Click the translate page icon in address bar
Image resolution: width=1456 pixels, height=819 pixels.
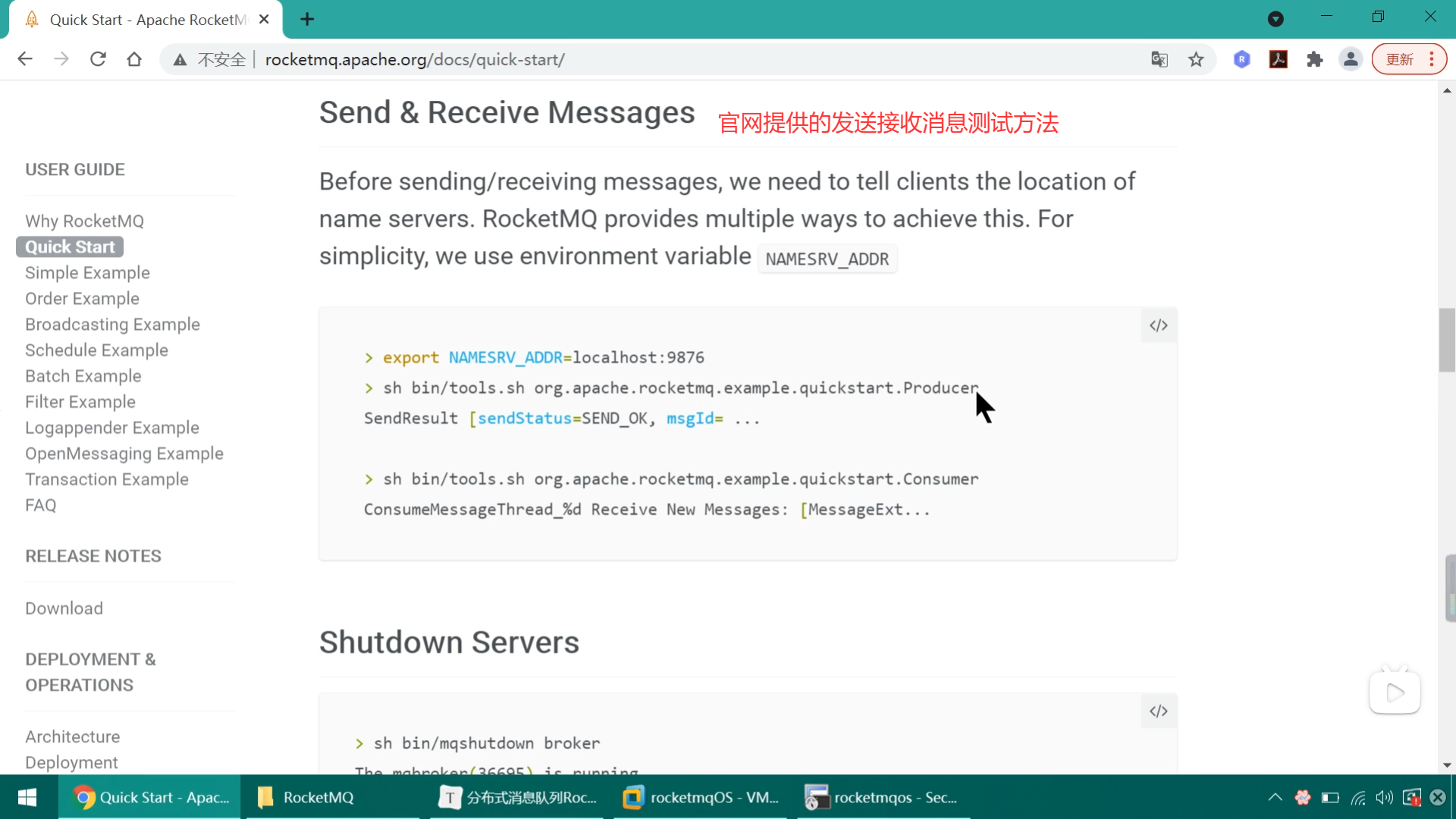(x=1159, y=59)
